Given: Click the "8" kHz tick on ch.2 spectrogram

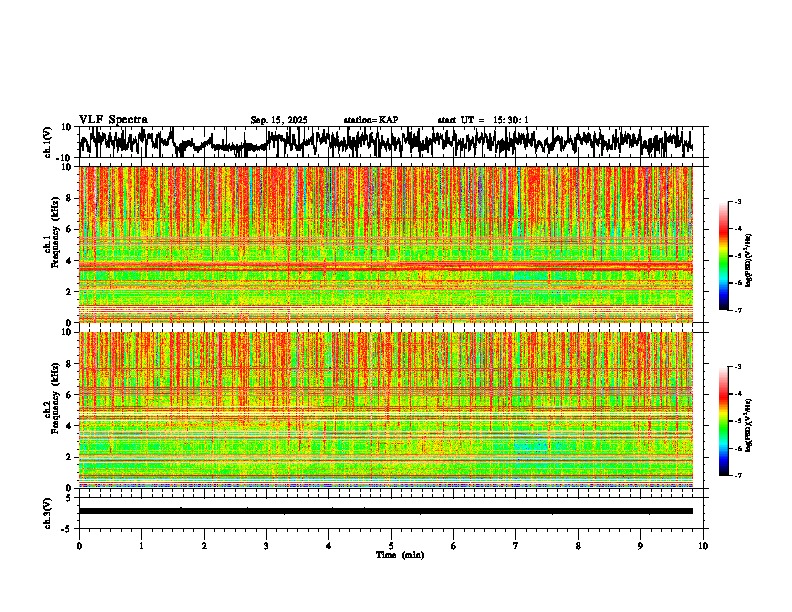Looking at the screenshot, I should (69, 364).
